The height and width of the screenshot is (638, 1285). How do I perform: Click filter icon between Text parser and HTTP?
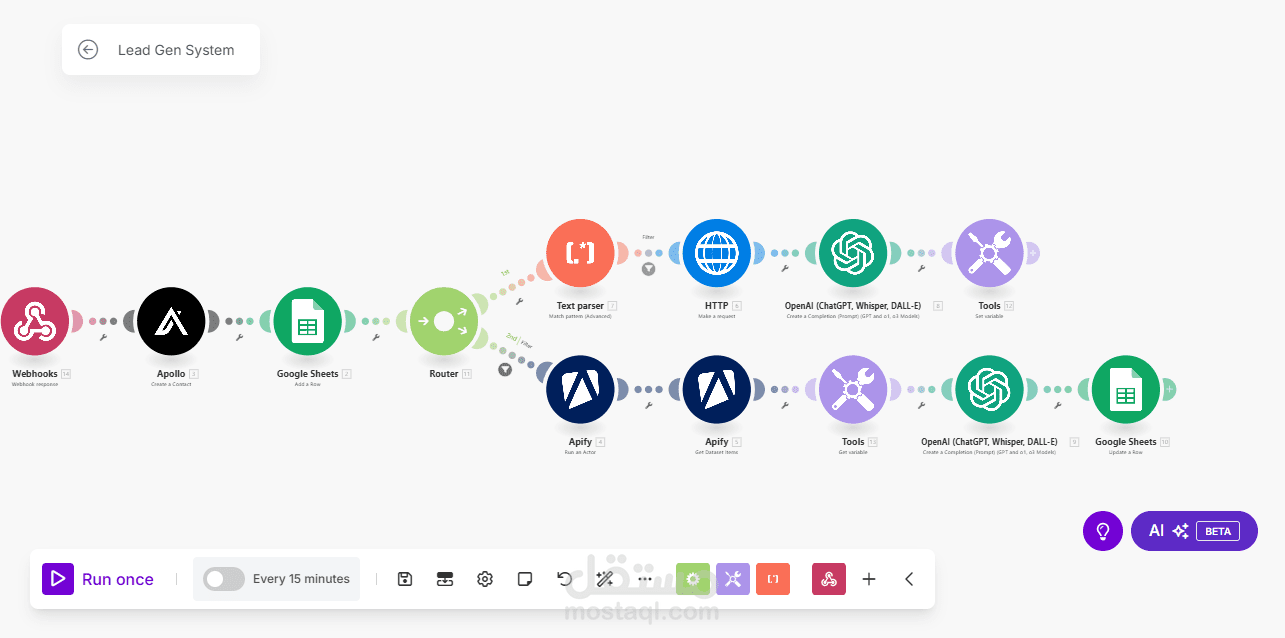point(648,268)
